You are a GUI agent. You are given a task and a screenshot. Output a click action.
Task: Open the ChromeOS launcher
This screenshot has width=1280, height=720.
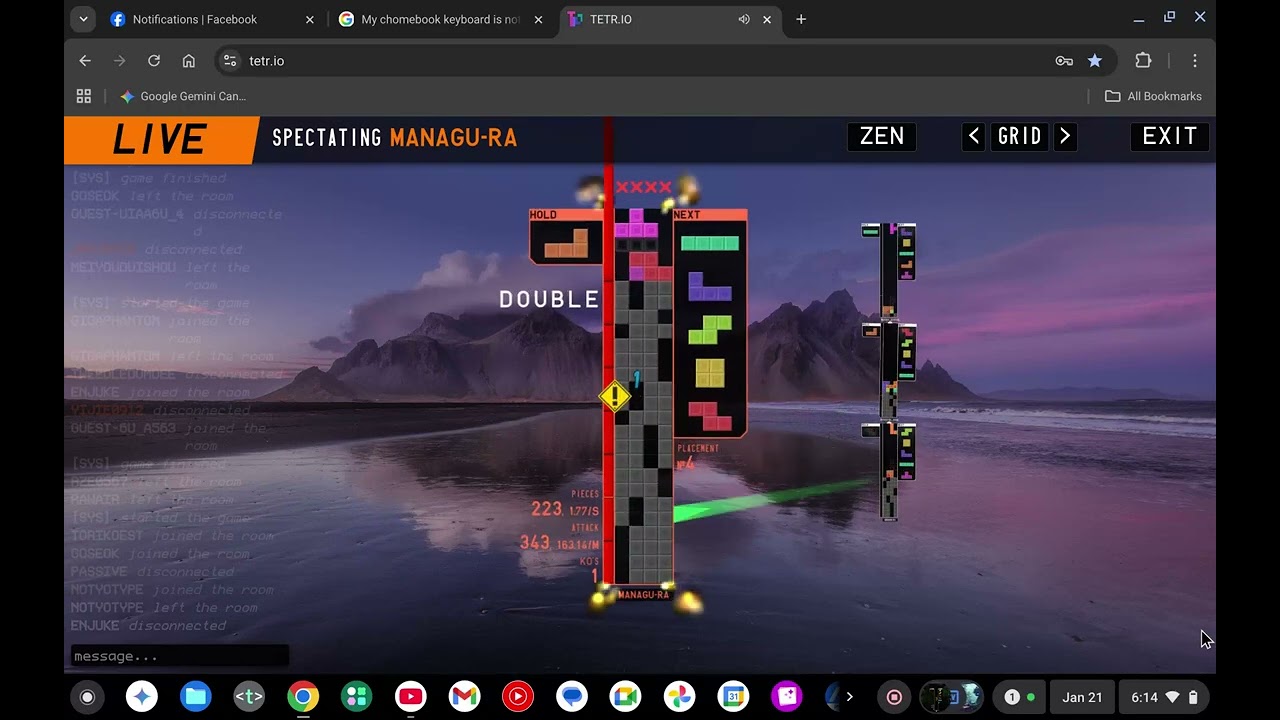click(87, 697)
